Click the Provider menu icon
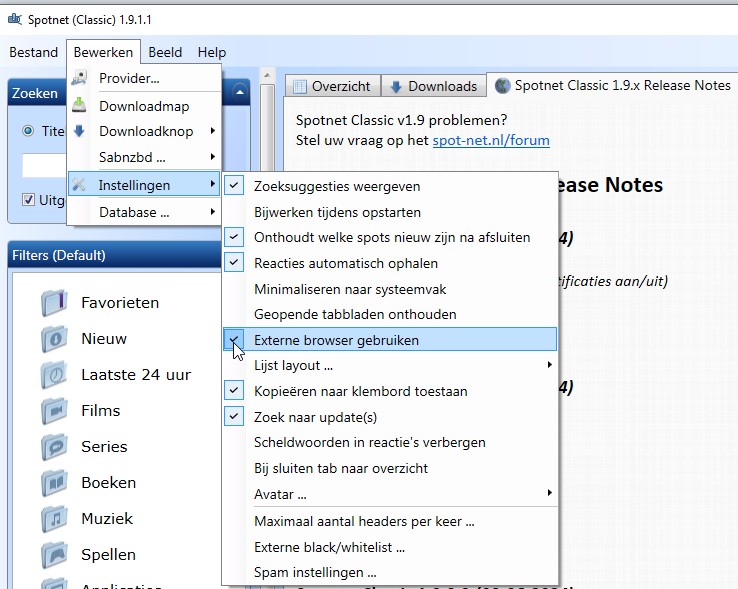 tap(79, 78)
